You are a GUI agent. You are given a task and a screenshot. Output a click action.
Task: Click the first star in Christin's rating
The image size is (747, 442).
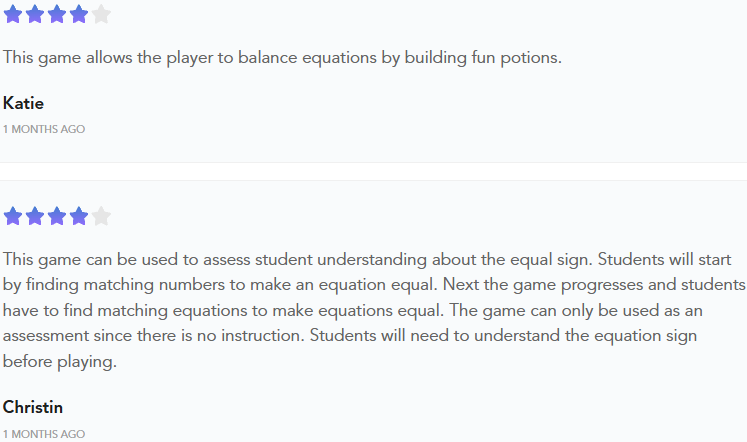13,216
